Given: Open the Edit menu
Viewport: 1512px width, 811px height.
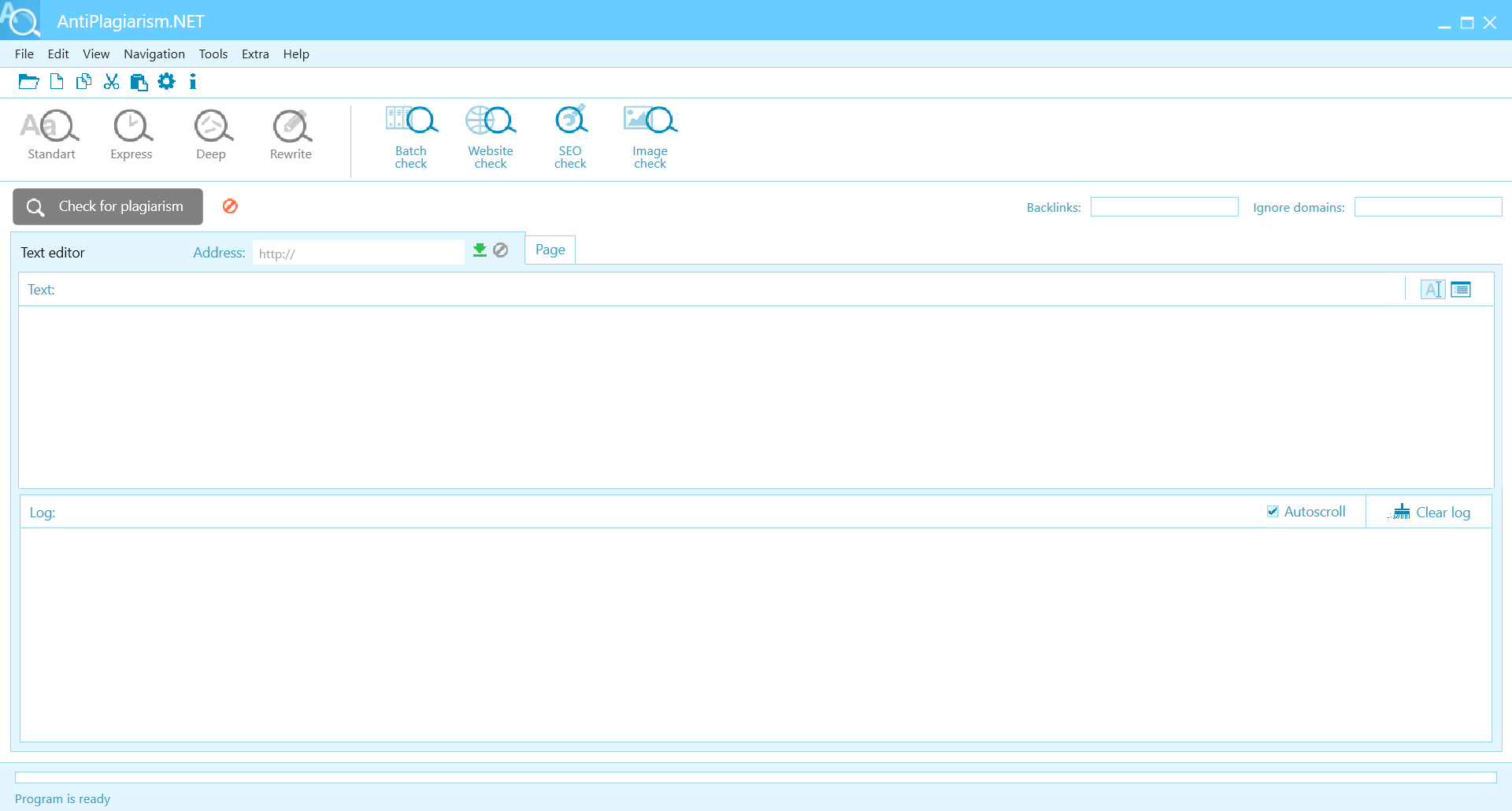Looking at the screenshot, I should [x=58, y=54].
